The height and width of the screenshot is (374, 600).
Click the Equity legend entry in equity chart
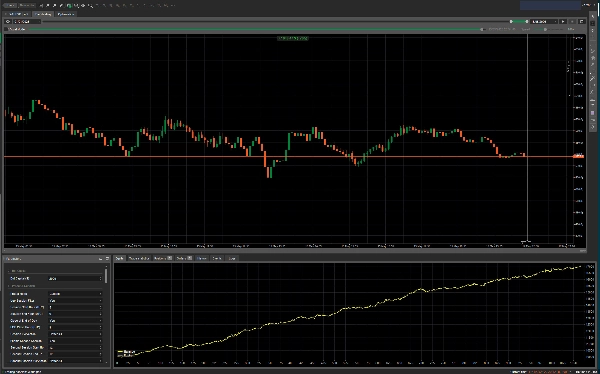[125, 355]
